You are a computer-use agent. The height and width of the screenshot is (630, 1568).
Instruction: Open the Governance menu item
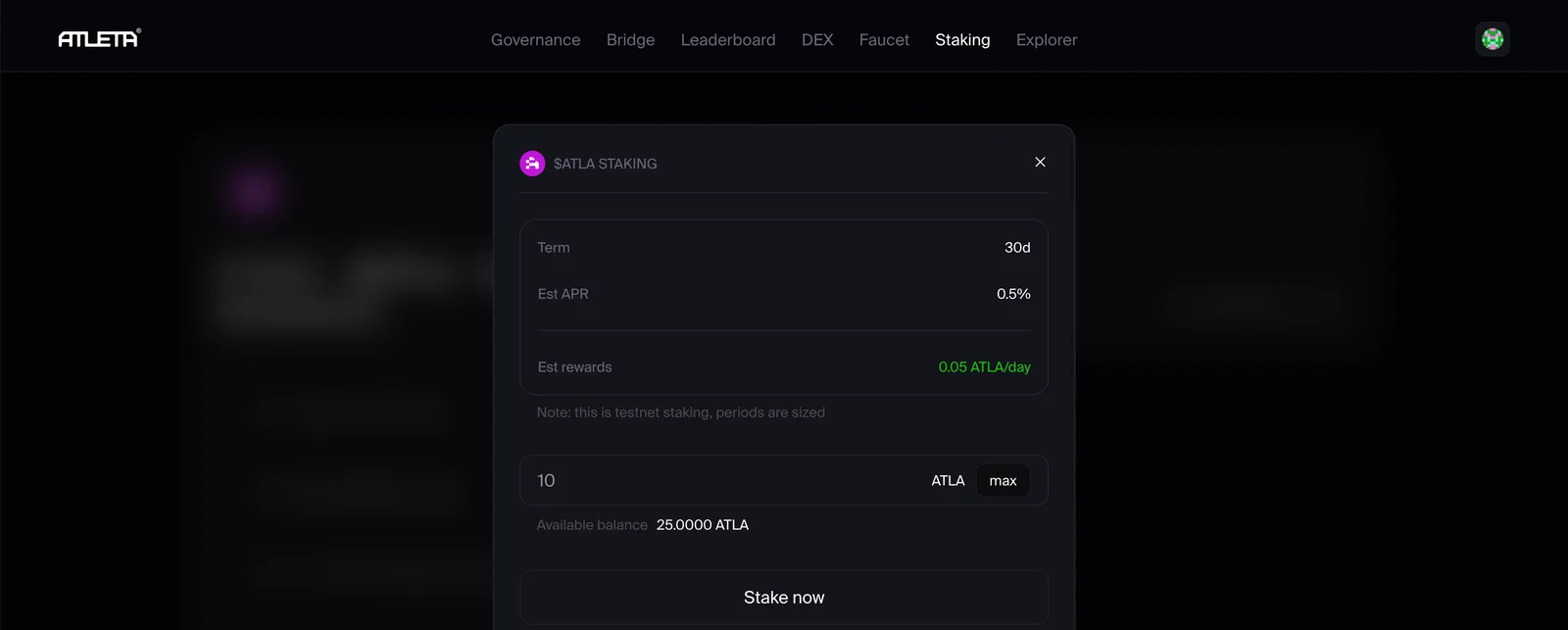click(x=535, y=40)
